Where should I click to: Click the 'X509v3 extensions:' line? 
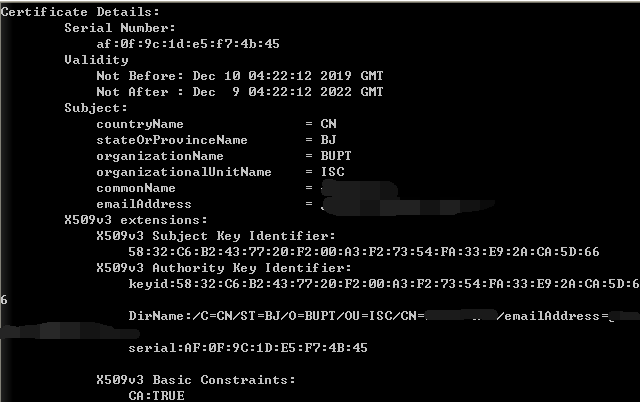(x=136, y=220)
